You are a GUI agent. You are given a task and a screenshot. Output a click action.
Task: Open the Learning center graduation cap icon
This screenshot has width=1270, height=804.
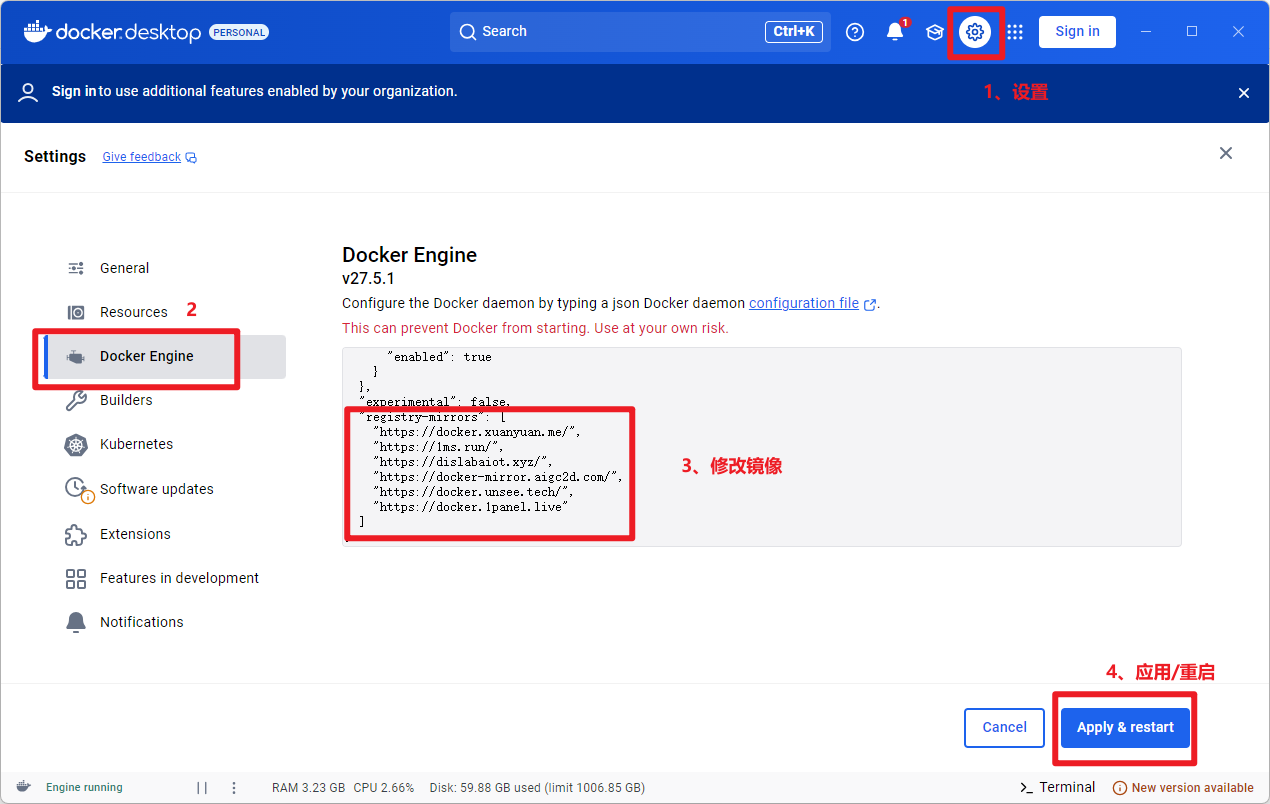point(935,32)
